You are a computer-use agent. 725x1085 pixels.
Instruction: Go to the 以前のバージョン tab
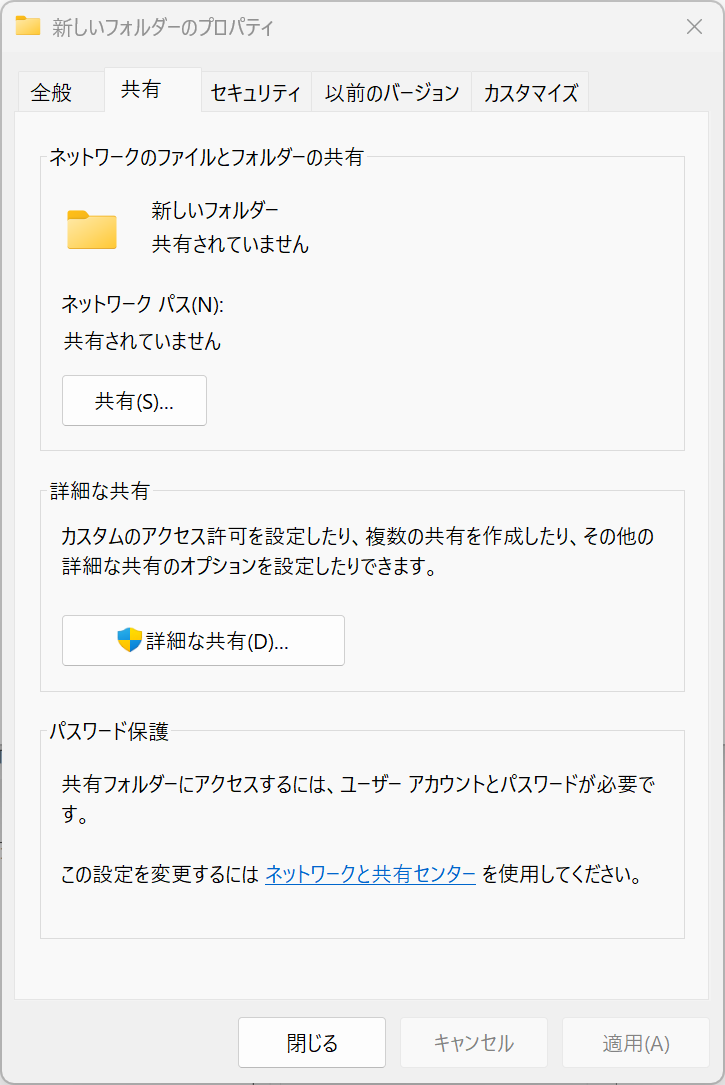pos(392,93)
